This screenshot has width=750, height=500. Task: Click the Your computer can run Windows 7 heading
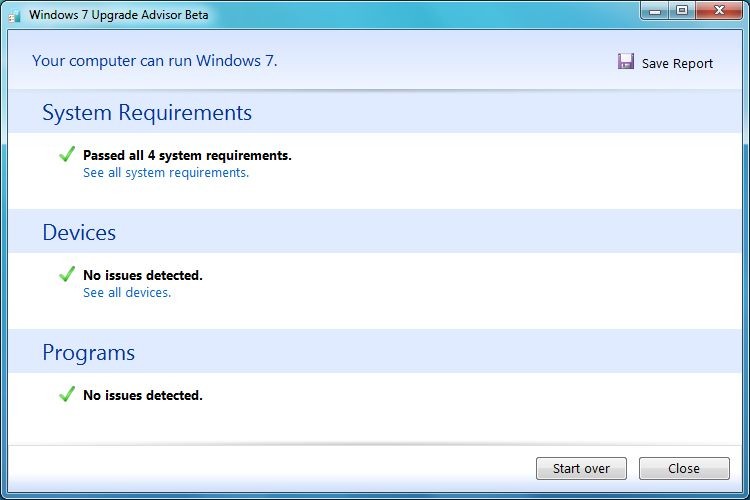click(x=155, y=61)
